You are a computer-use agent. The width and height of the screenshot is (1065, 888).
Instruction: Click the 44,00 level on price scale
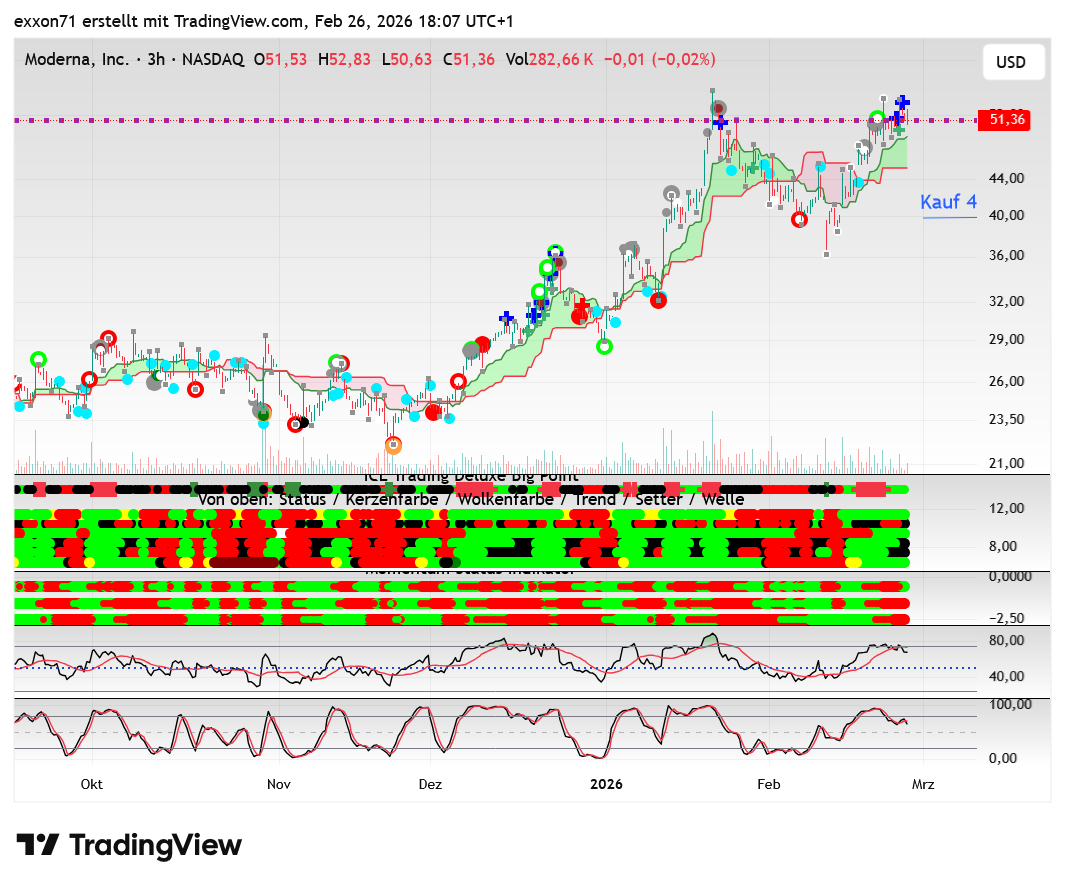pos(1005,178)
